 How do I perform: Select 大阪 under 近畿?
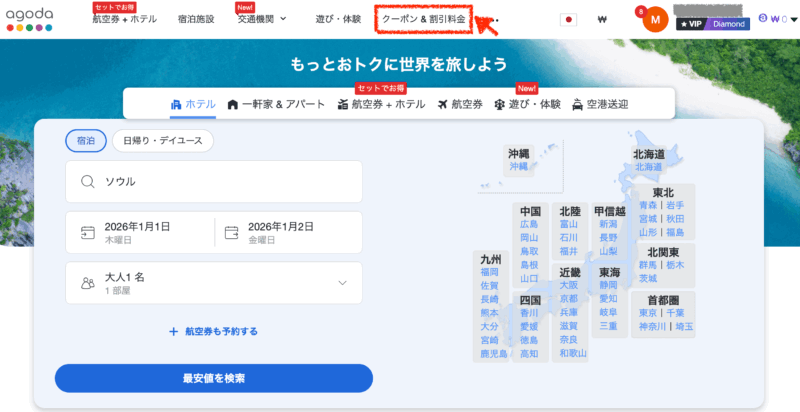pyautogui.click(x=568, y=285)
